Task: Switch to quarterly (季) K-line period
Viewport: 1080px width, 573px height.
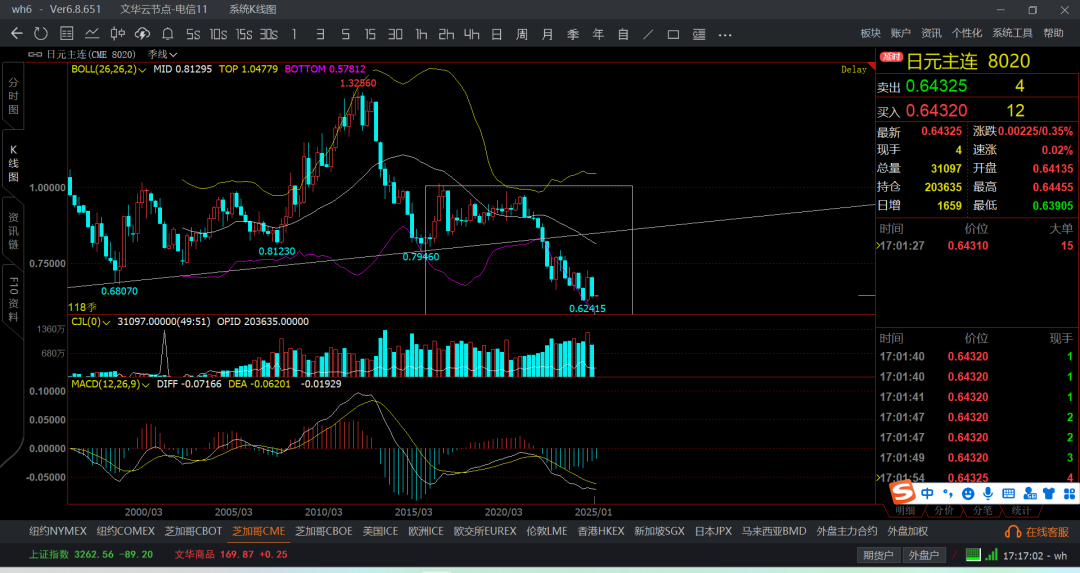Action: (x=572, y=34)
